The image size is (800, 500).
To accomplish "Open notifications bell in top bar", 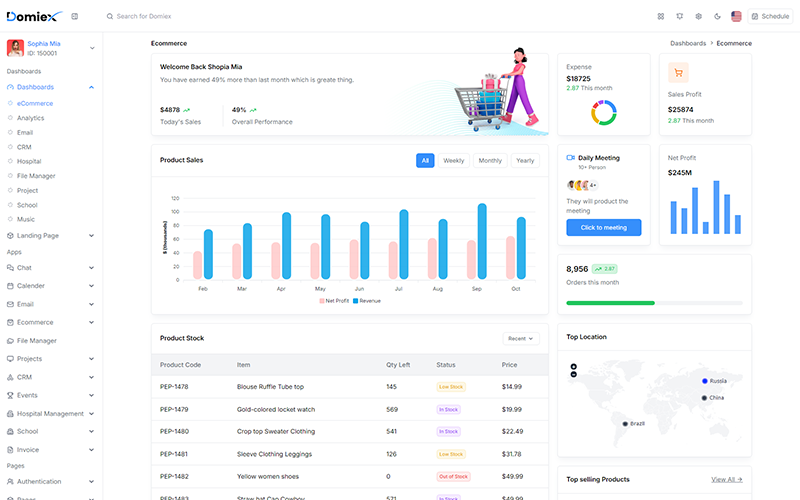I will (680, 16).
